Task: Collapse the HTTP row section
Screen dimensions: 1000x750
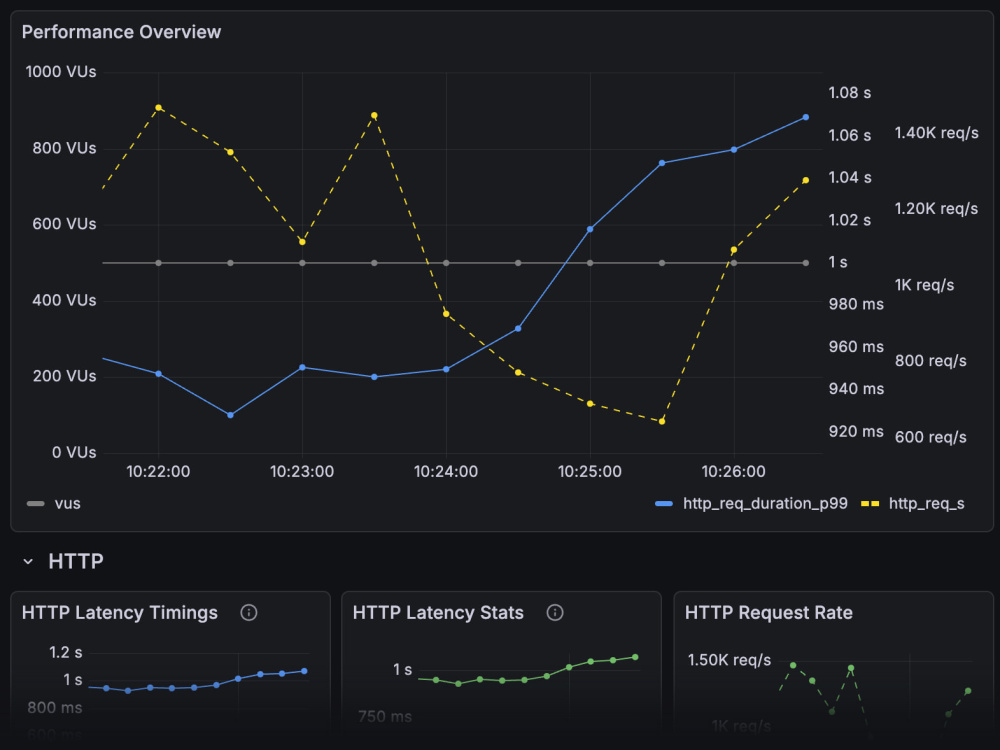Action: [28, 562]
